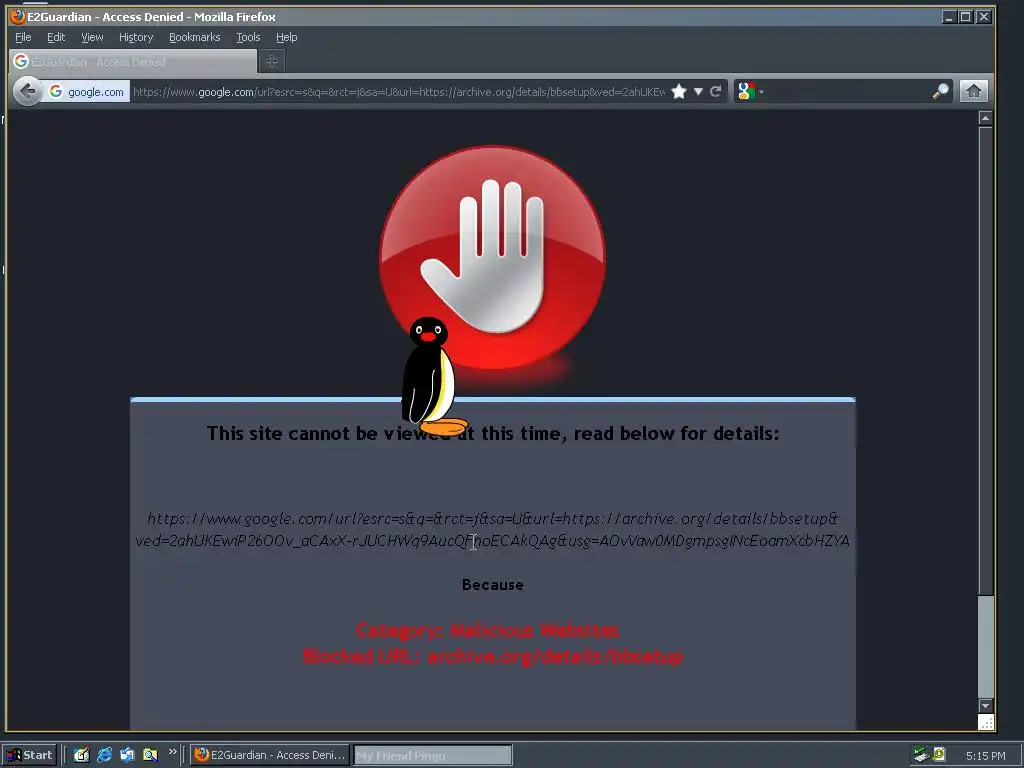Open the Tools menu
This screenshot has height=768, width=1024.
pos(248,37)
